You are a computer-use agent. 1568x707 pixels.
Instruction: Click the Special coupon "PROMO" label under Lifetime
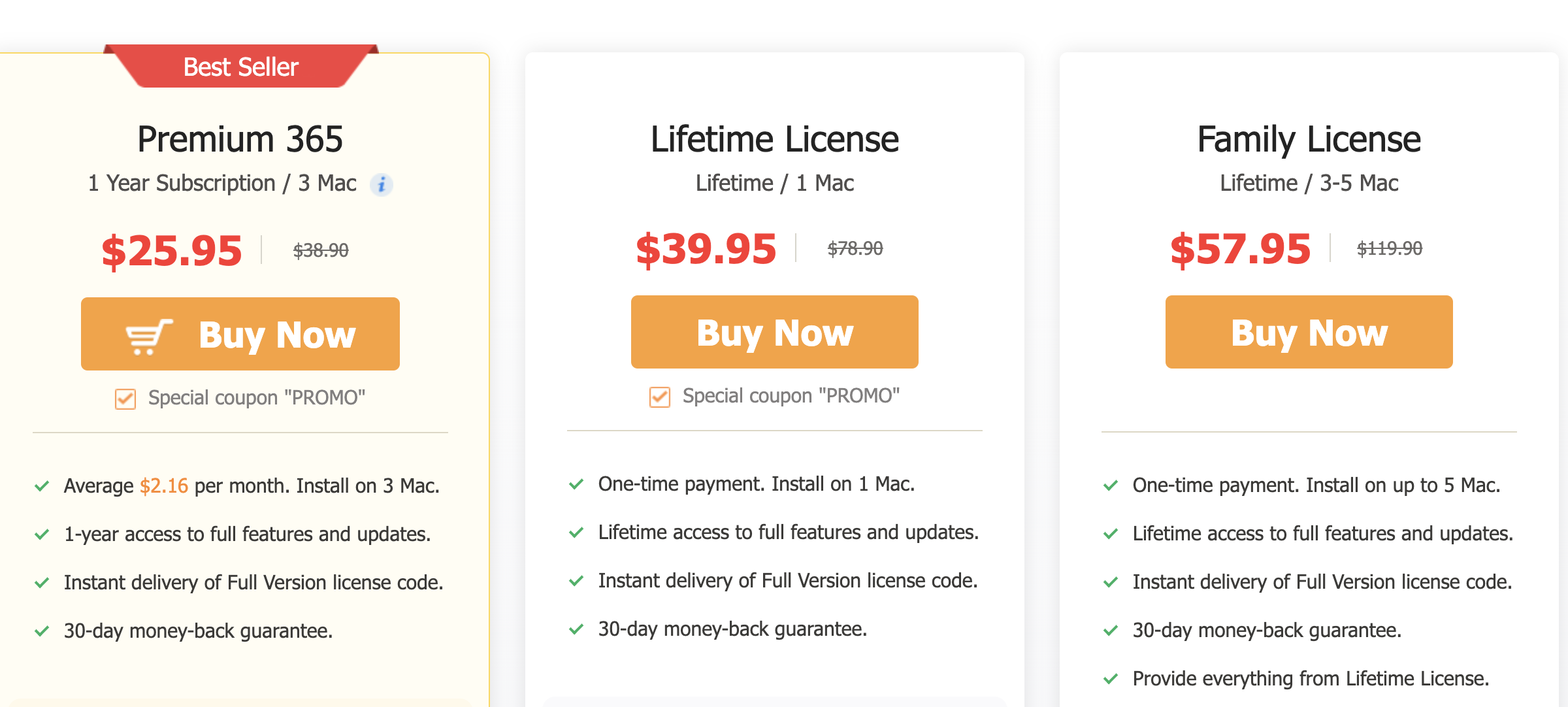(791, 396)
